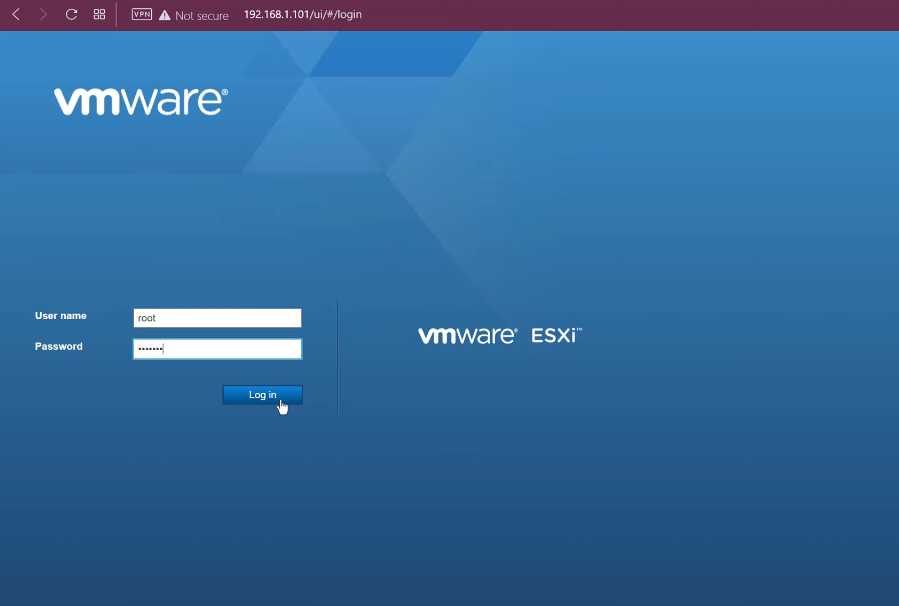The height and width of the screenshot is (606, 899).
Task: Click the browser back navigation arrow
Action: tap(14, 14)
